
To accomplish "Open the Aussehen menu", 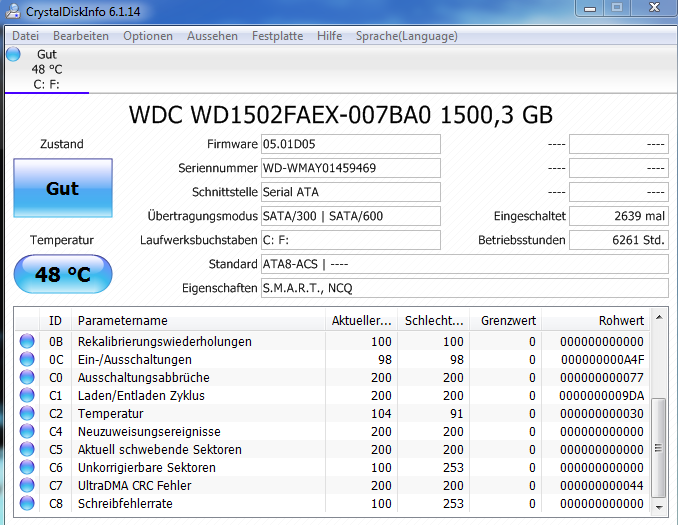I will [212, 36].
